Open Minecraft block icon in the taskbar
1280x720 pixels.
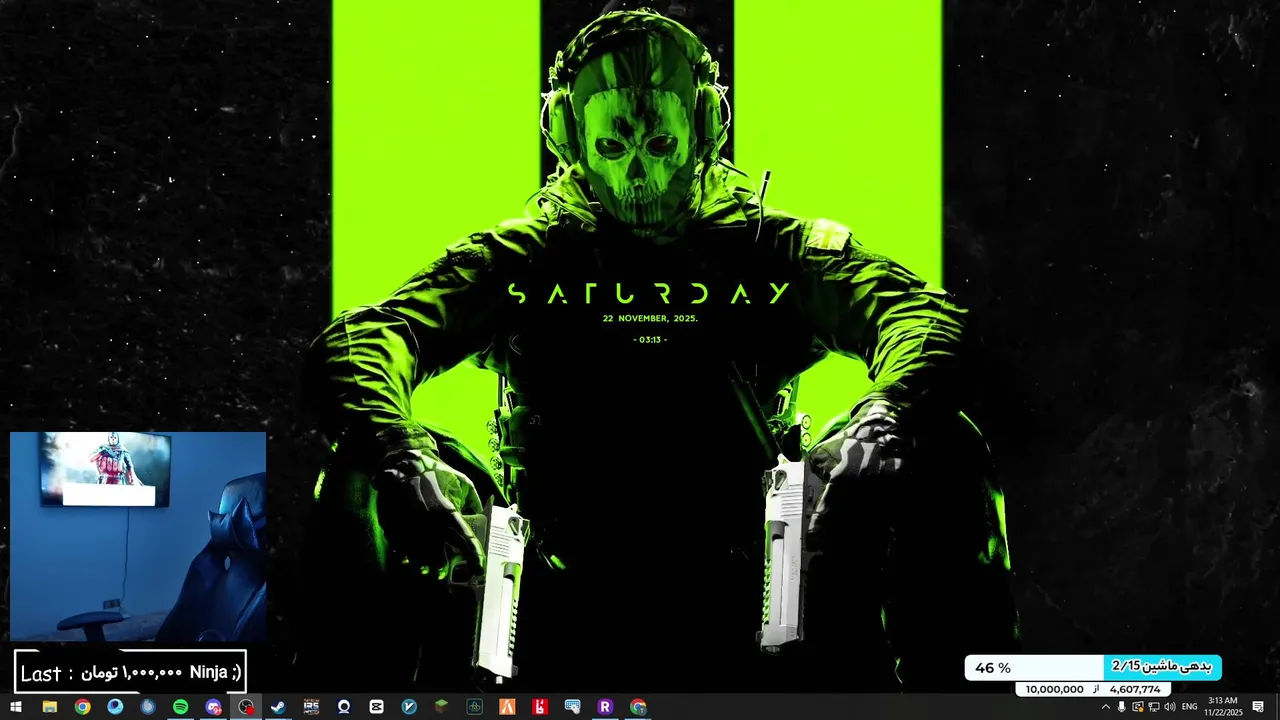(441, 707)
